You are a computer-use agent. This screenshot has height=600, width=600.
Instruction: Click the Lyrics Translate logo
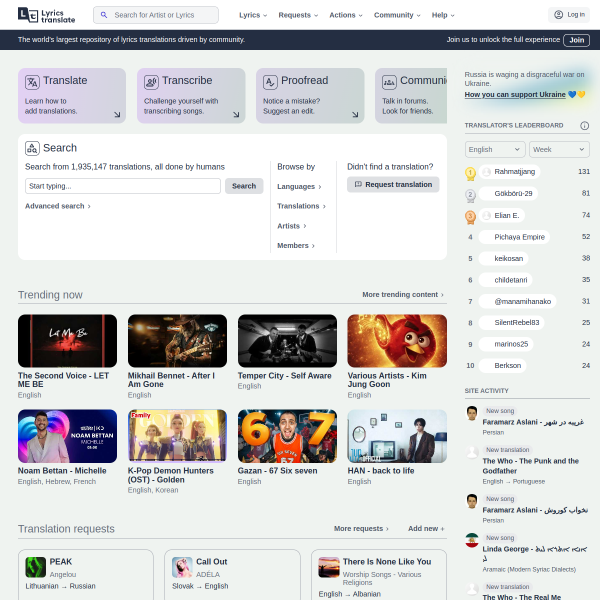tap(46, 15)
